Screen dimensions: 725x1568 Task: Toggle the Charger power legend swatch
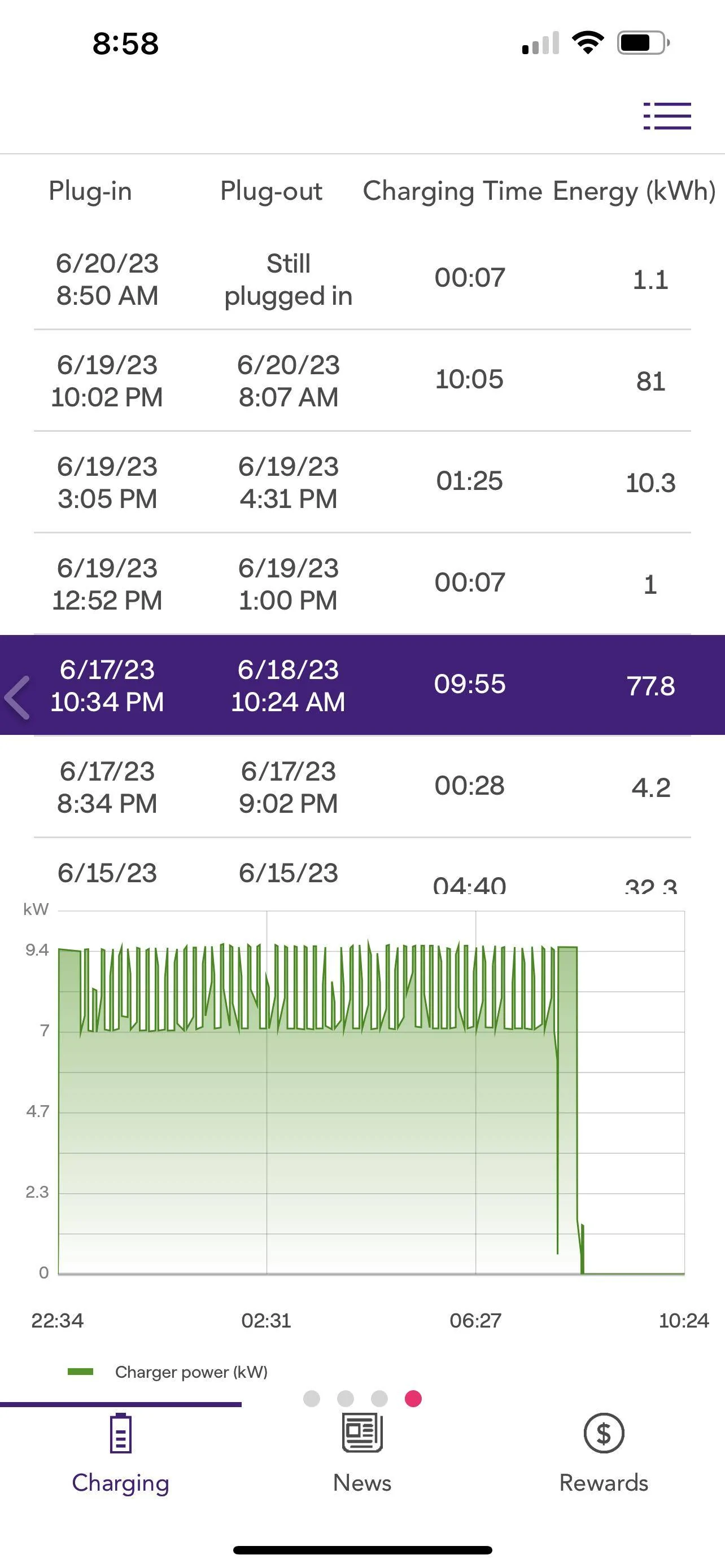tap(80, 1372)
